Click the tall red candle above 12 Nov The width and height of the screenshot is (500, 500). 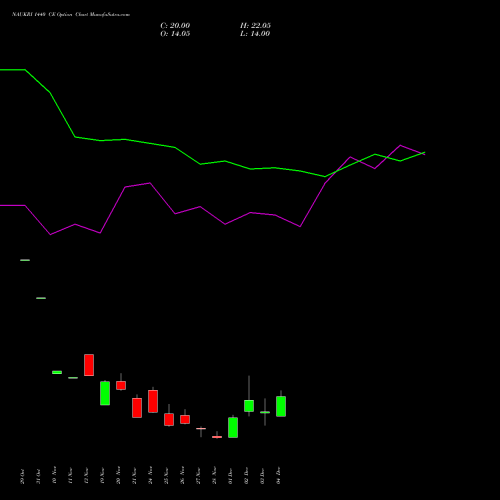pos(89,365)
